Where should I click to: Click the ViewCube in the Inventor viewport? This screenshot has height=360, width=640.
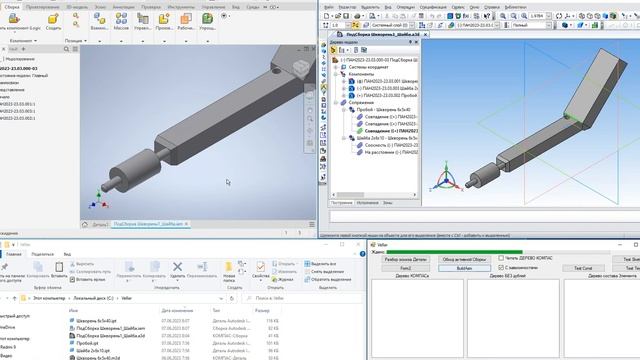(x=301, y=68)
